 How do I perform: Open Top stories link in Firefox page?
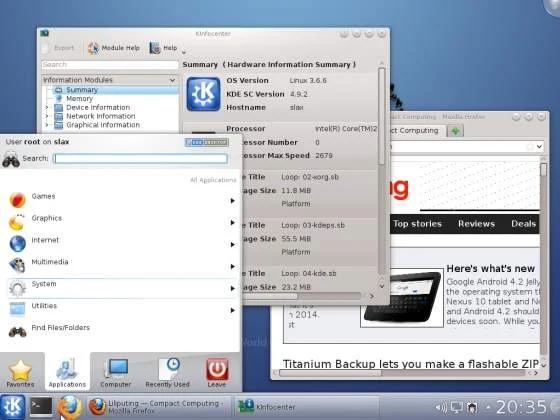pyautogui.click(x=417, y=224)
